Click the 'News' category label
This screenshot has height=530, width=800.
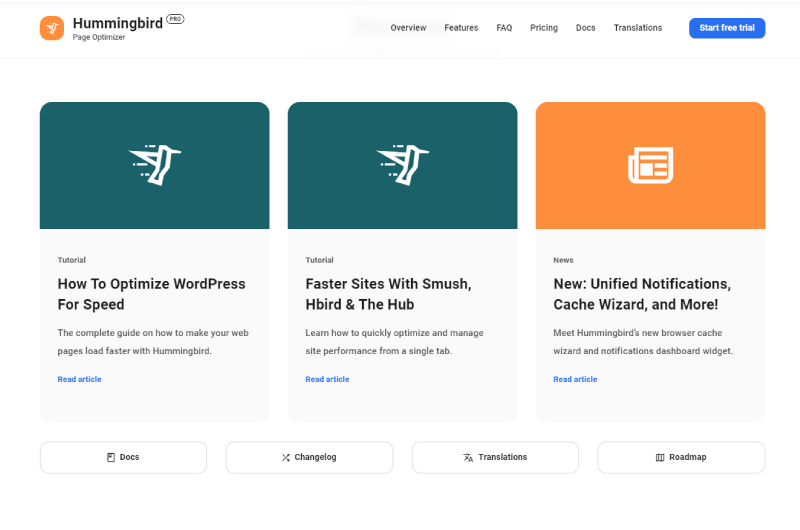click(563, 260)
